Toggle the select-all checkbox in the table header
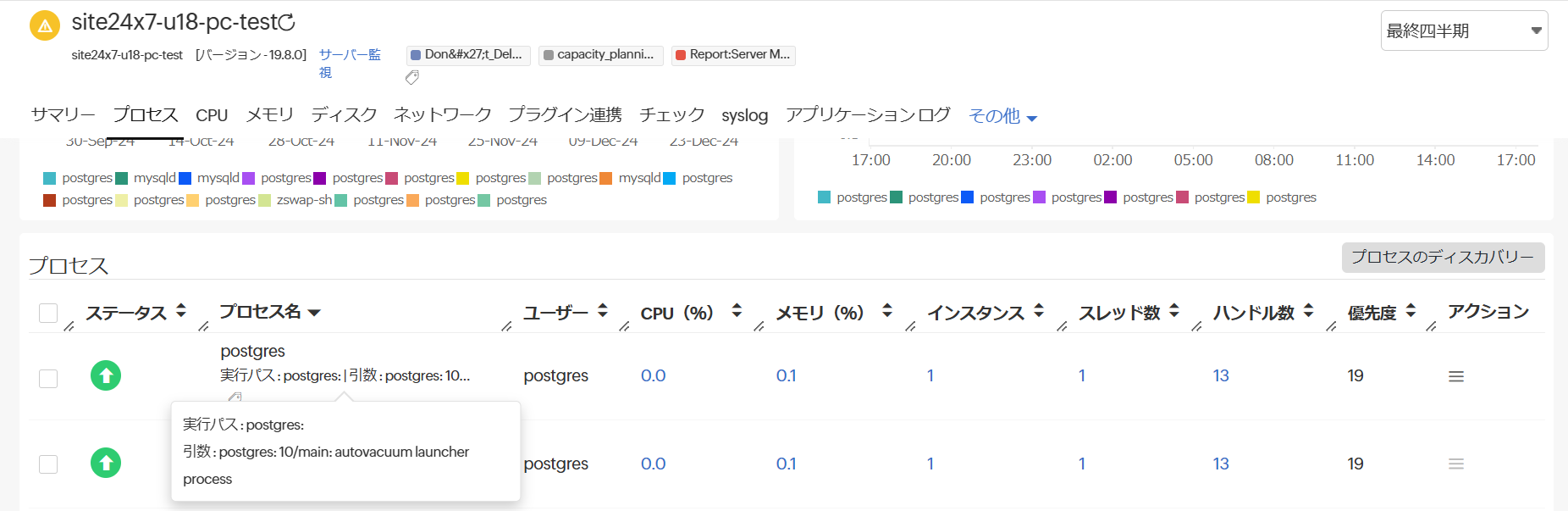Screen dimensions: 1568x511 point(48,314)
